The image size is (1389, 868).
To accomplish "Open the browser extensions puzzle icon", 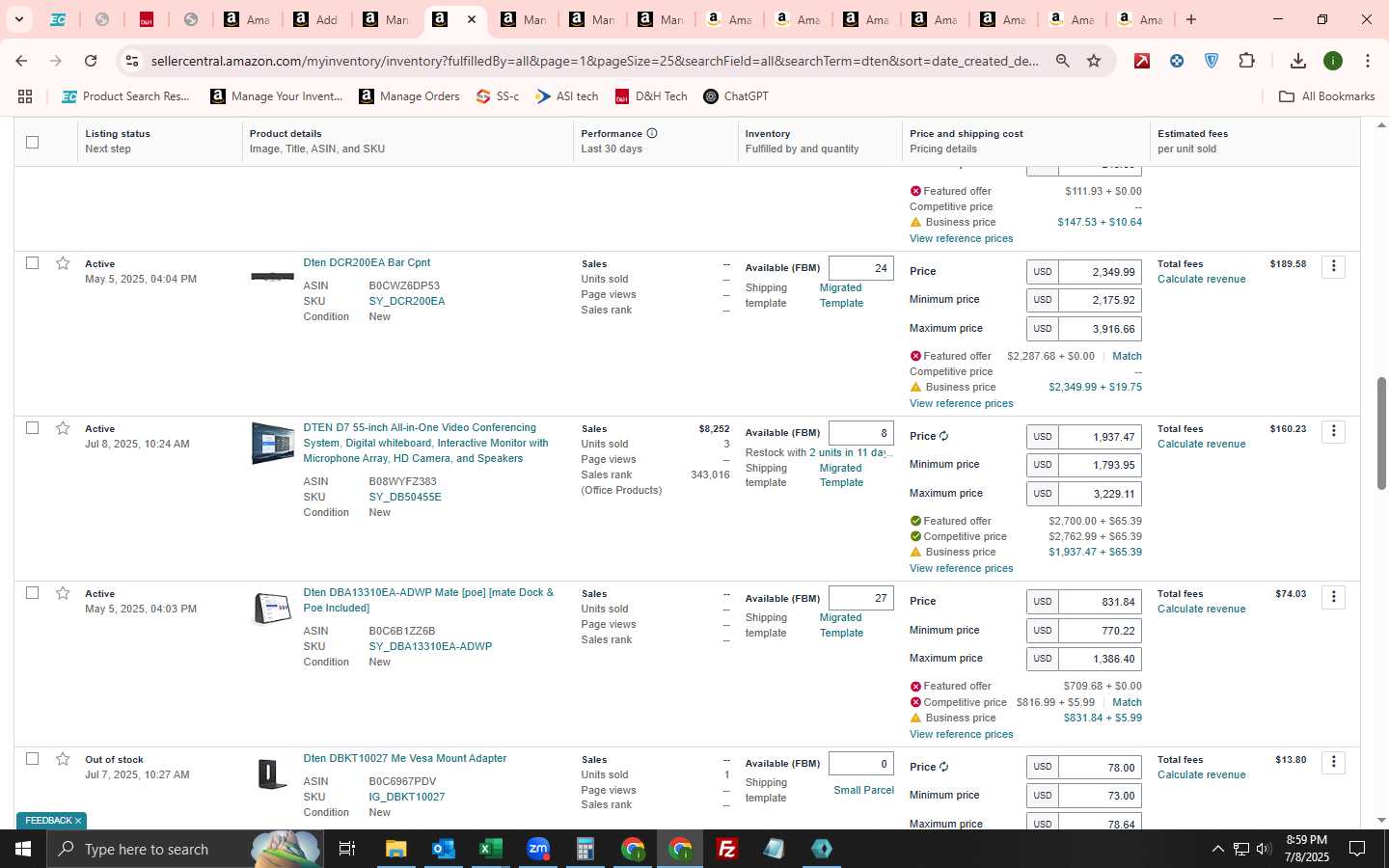I will coord(1246,61).
